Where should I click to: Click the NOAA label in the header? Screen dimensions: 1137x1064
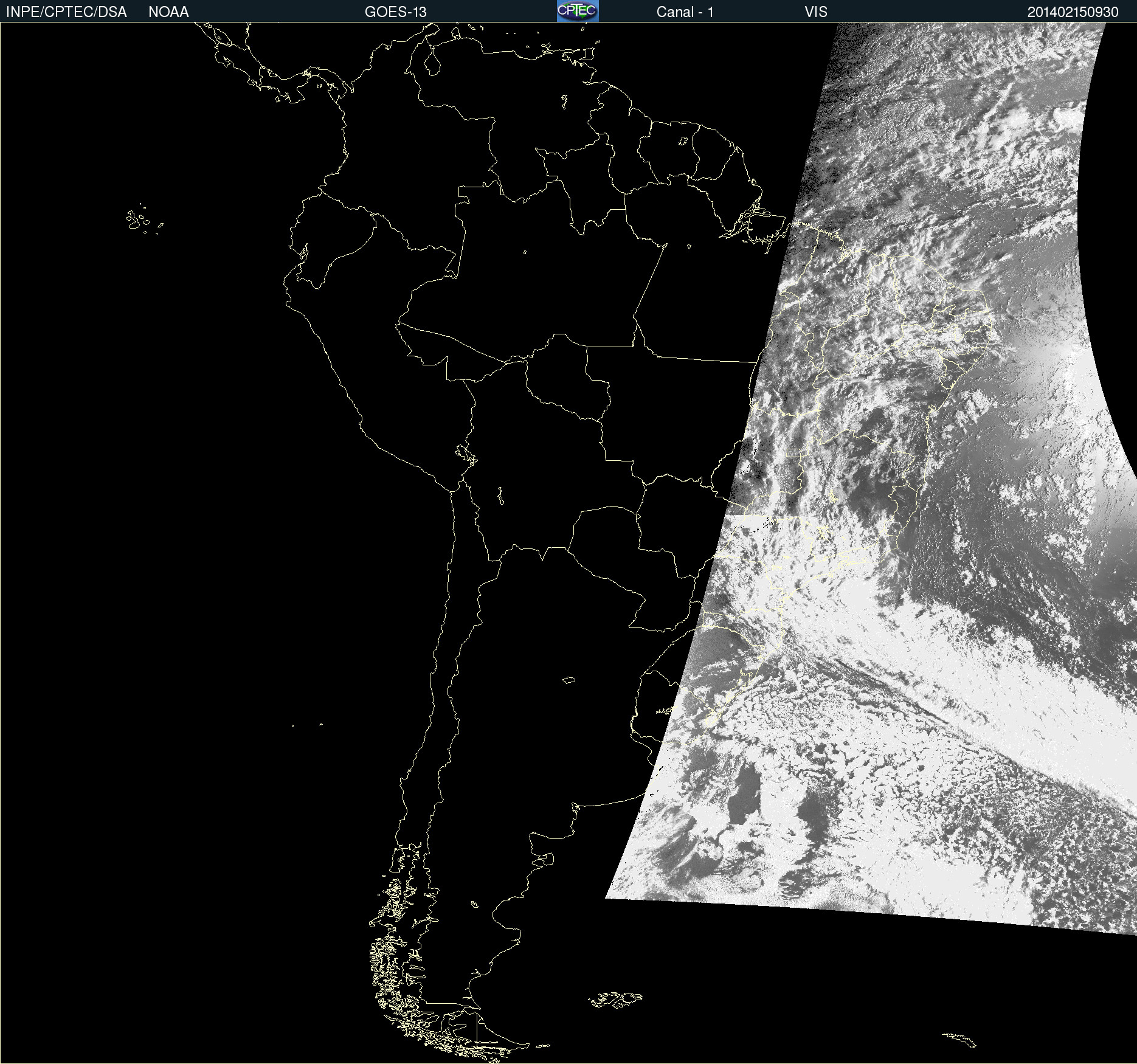(168, 12)
